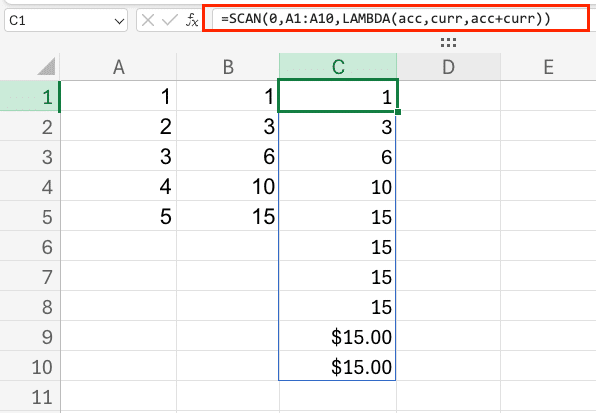596x413 pixels.
Task: Select column C header
Action: [338, 67]
